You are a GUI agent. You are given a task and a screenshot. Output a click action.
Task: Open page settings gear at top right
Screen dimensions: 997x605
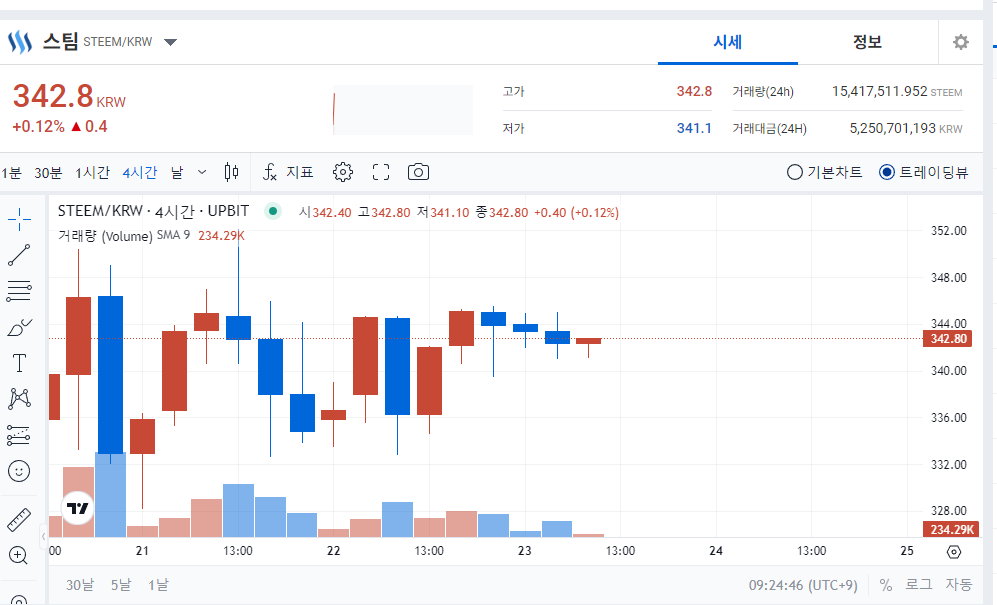click(x=961, y=42)
